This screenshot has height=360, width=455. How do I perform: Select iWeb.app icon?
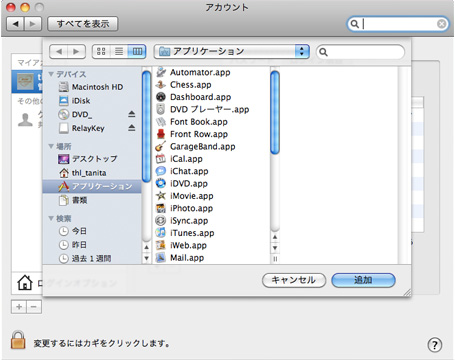point(161,245)
